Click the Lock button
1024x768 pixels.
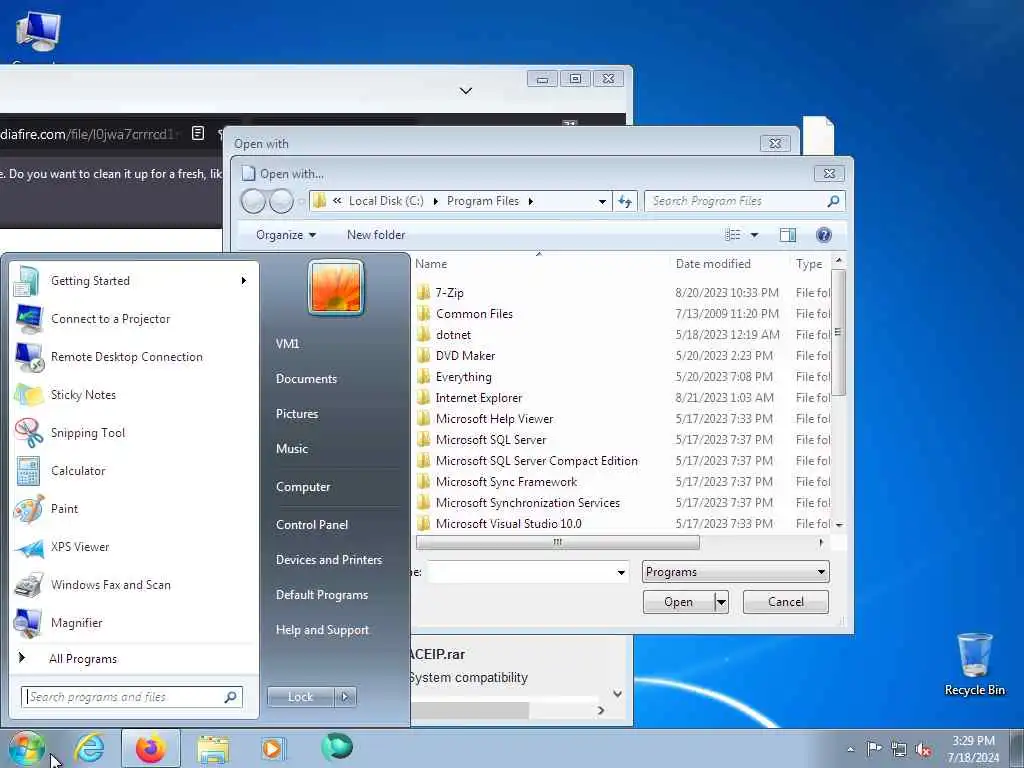pos(300,697)
